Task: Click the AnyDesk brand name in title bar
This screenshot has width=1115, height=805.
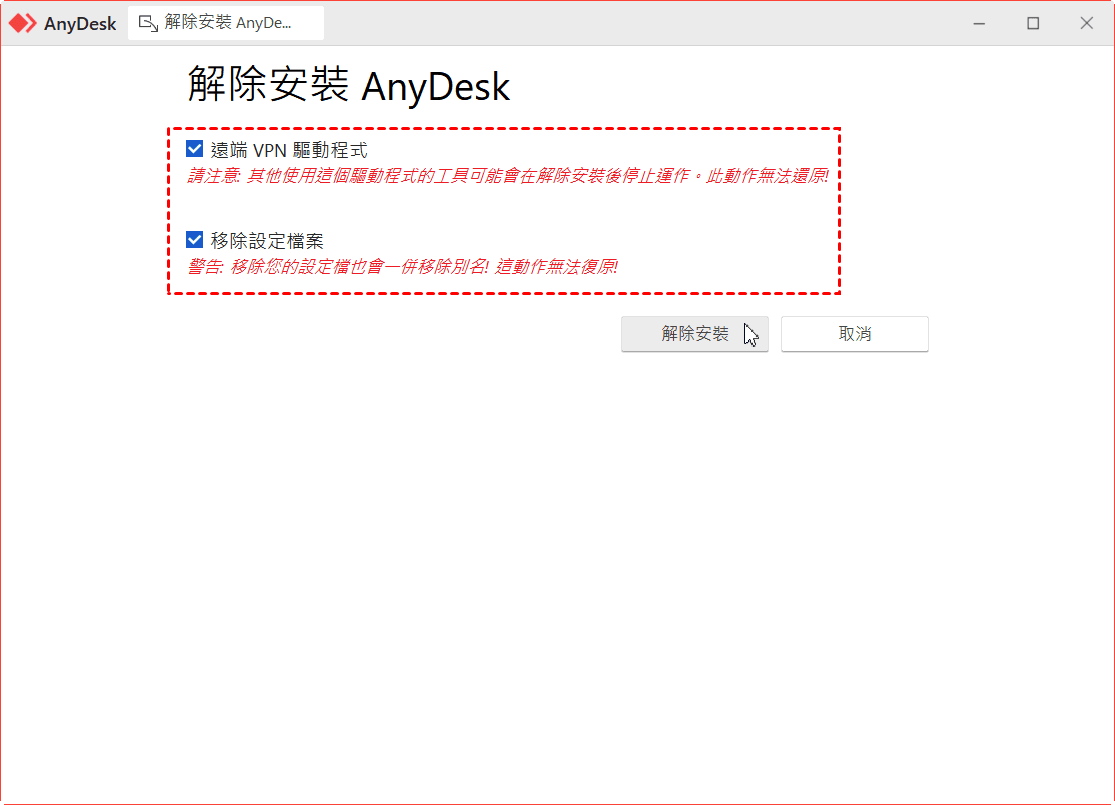Action: click(x=80, y=23)
